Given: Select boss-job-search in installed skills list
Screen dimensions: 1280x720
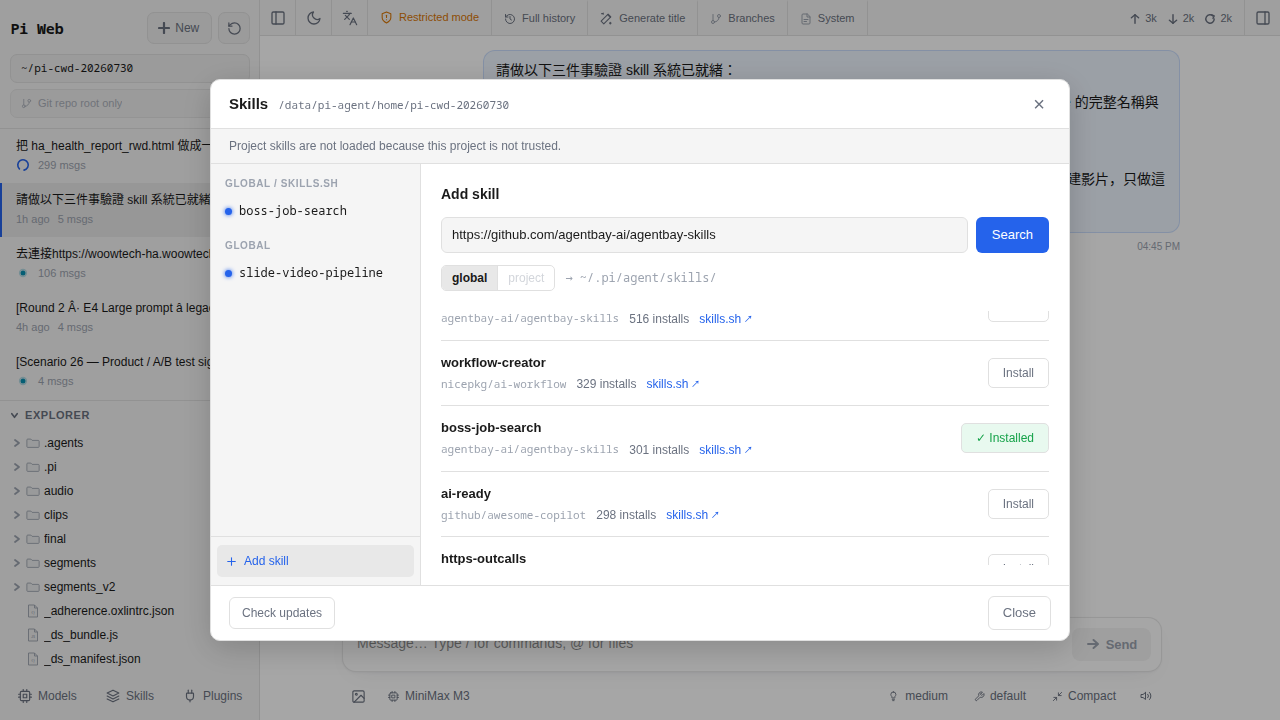Looking at the screenshot, I should pos(315,211).
